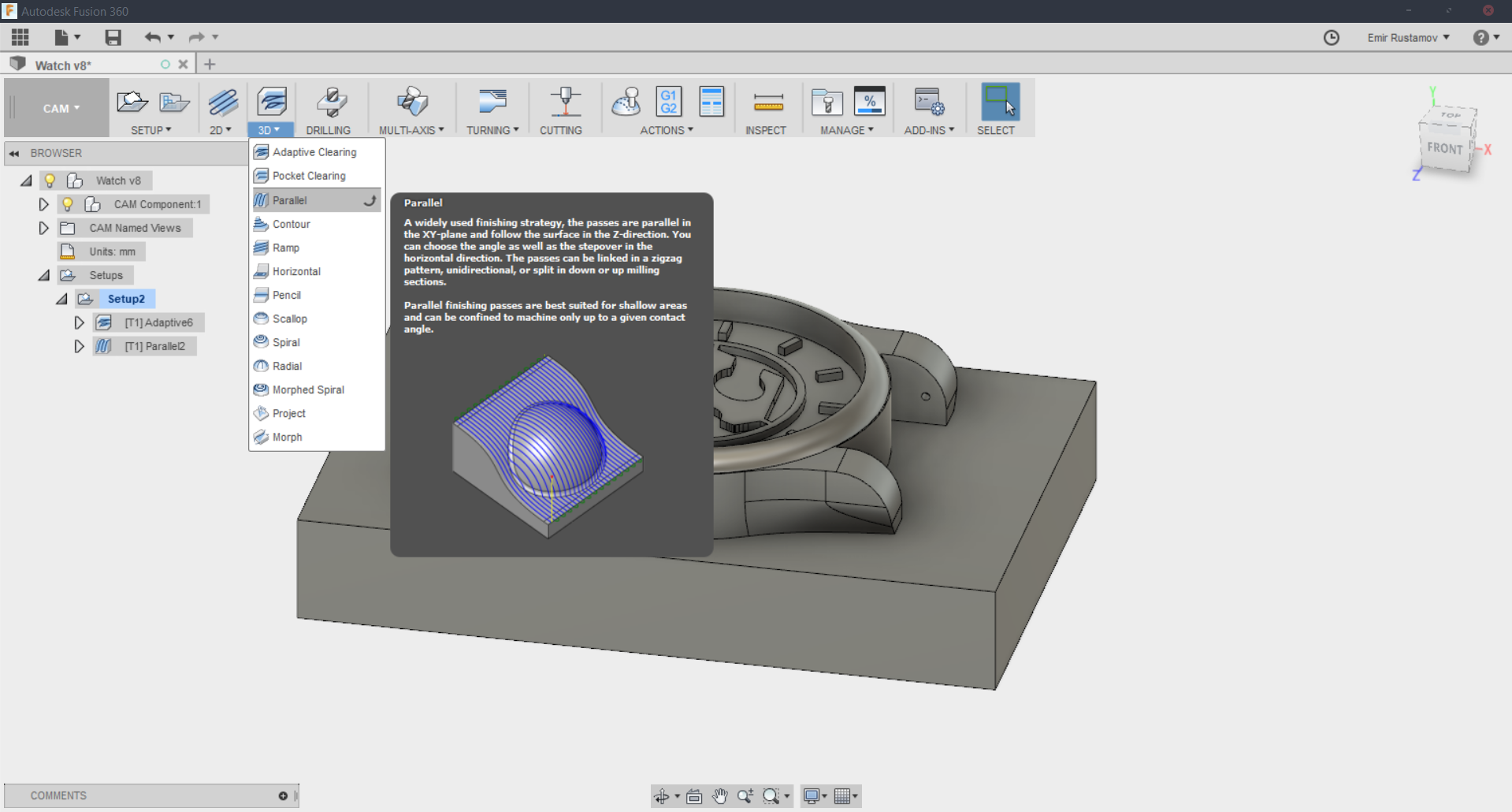
Task: Undo the last action
Action: click(x=152, y=37)
